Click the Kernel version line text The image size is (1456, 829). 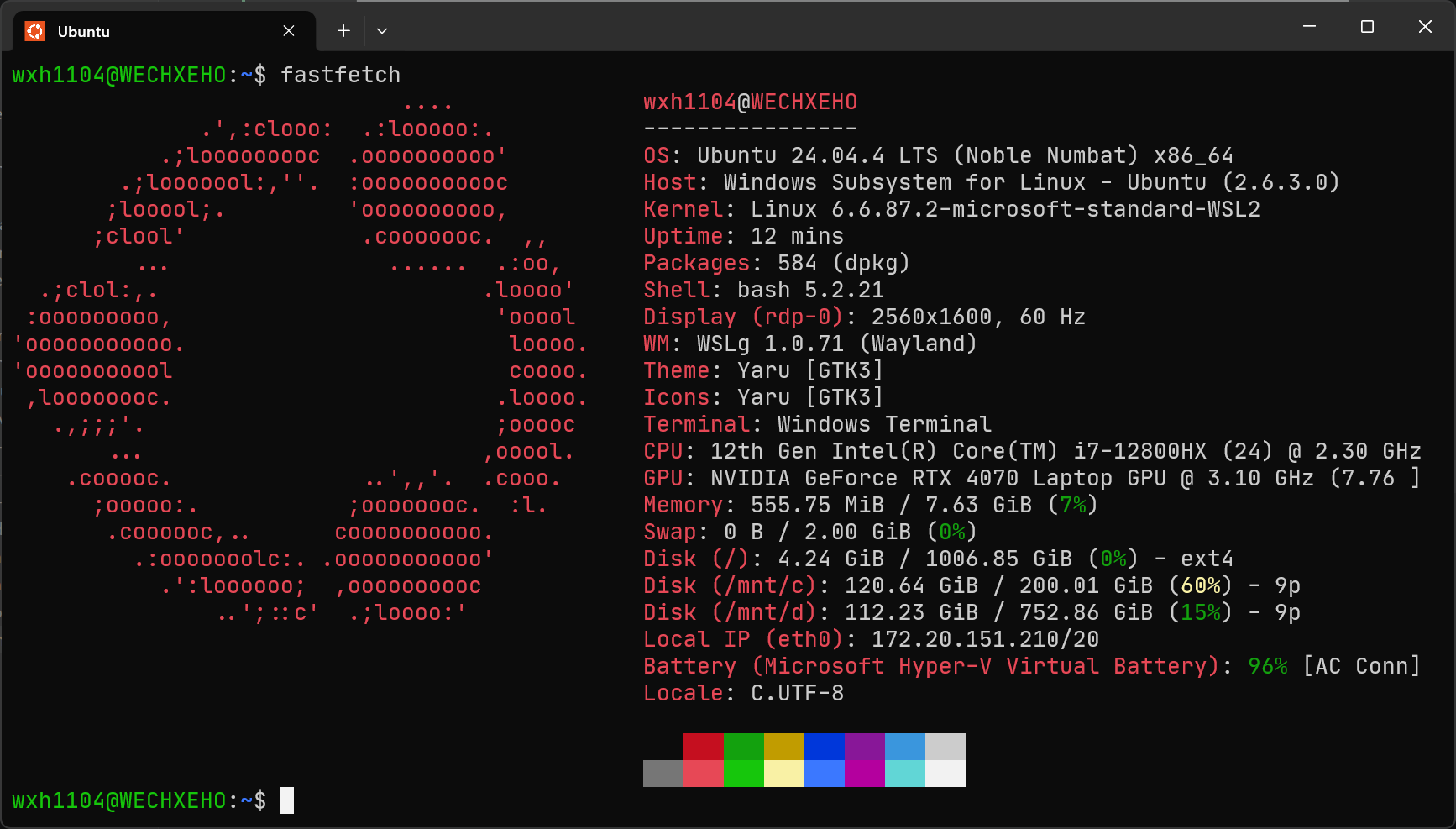[x=1005, y=209]
